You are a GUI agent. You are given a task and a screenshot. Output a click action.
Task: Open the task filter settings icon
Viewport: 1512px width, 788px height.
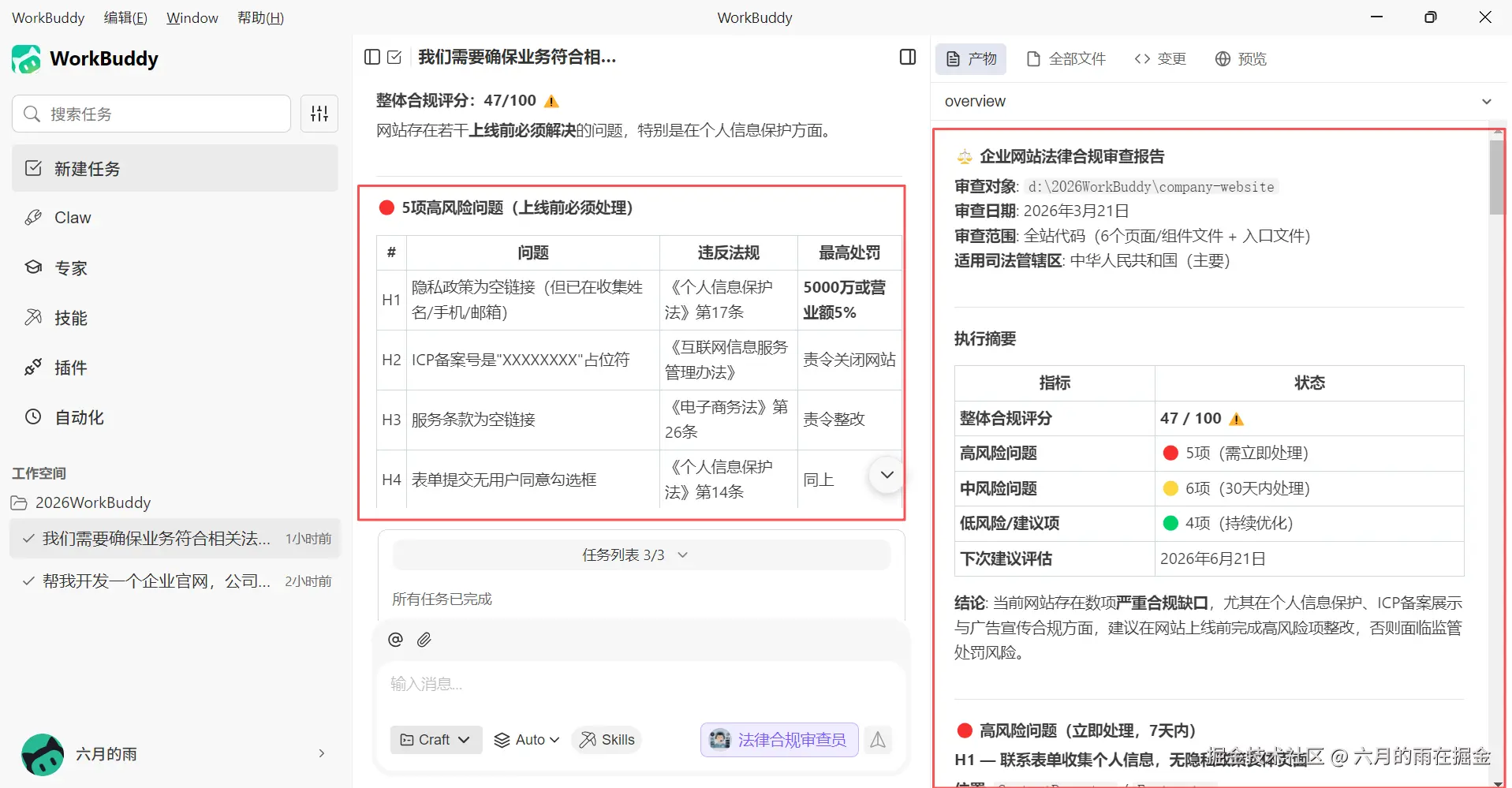[x=319, y=114]
